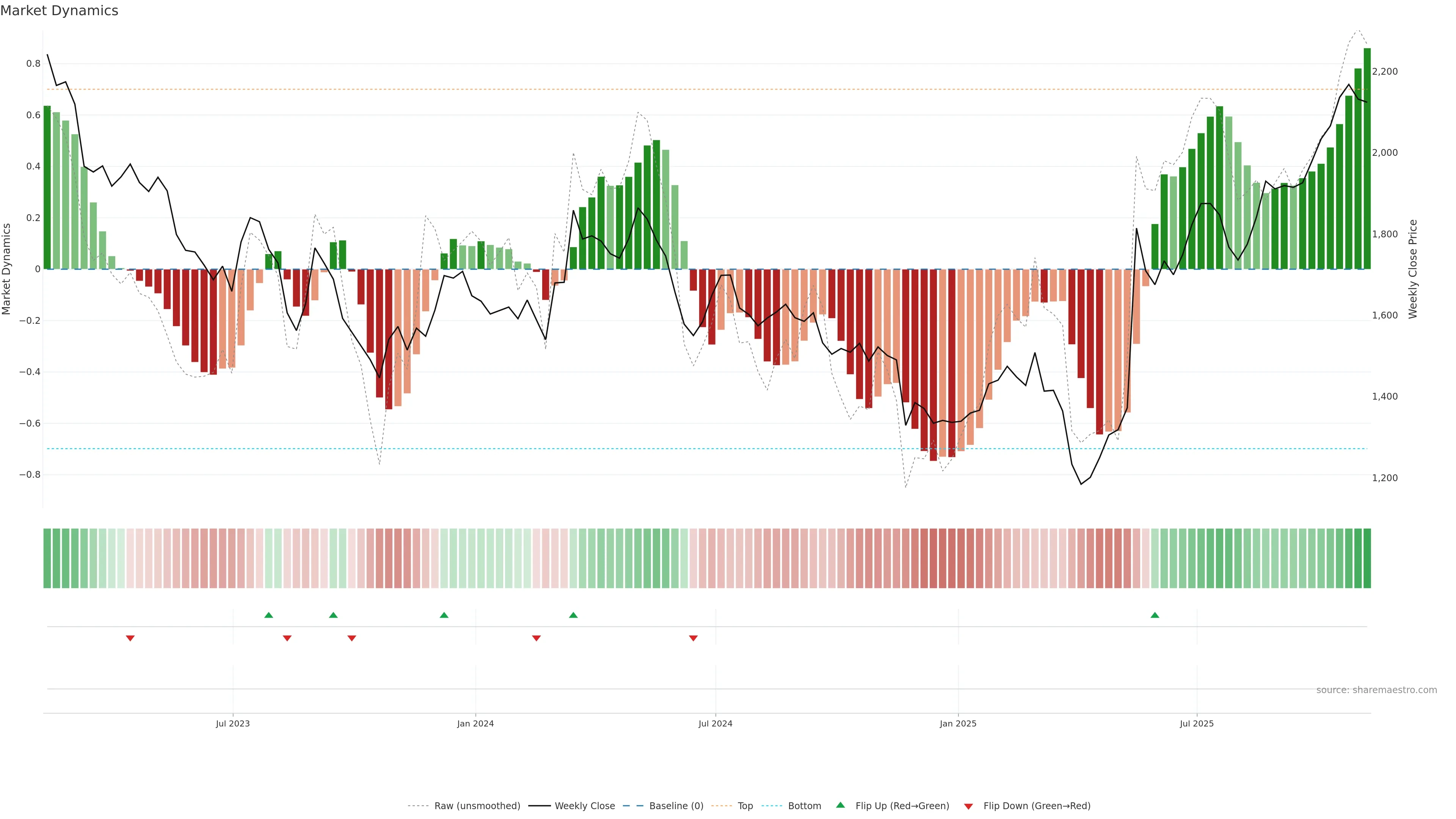
Task: Click the green flip-up marker before Jan 2024
Action: (444, 615)
